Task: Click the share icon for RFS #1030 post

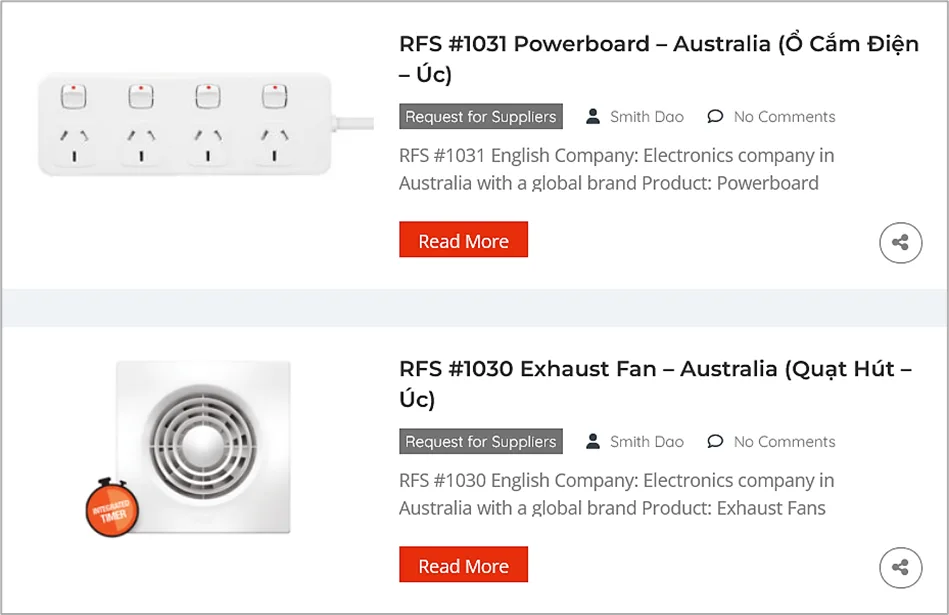Action: pos(901,568)
